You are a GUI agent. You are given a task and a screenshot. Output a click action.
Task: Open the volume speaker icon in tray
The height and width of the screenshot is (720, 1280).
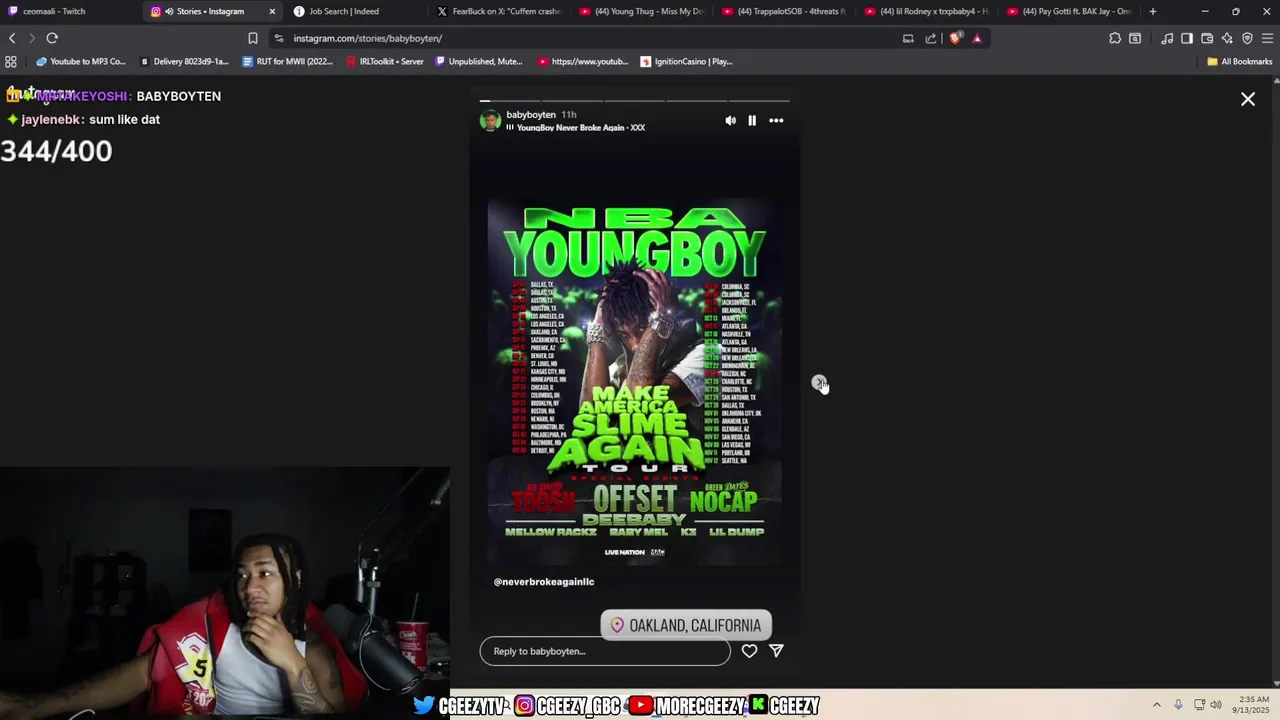tap(1216, 704)
